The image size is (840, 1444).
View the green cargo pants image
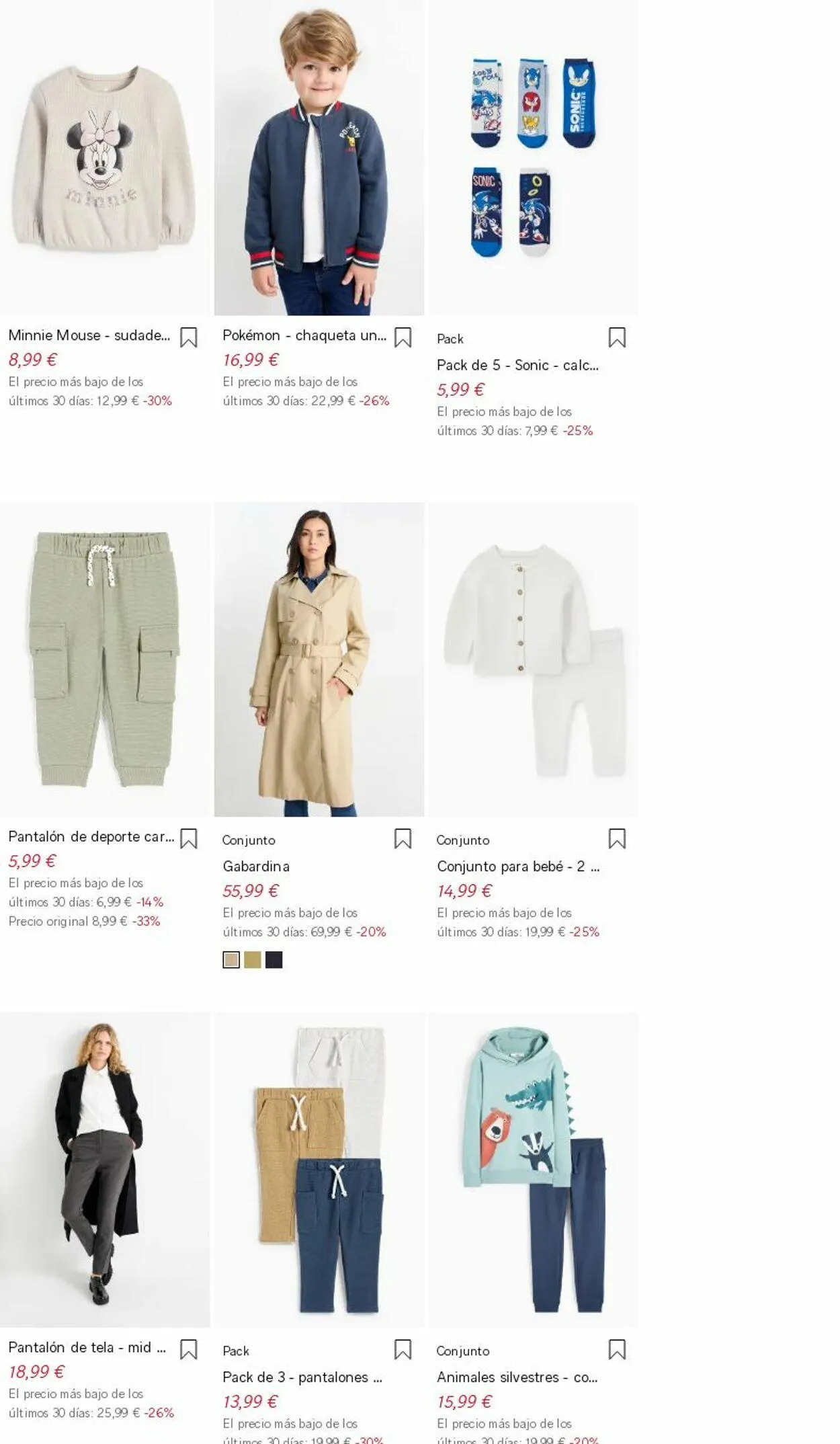[x=105, y=659]
